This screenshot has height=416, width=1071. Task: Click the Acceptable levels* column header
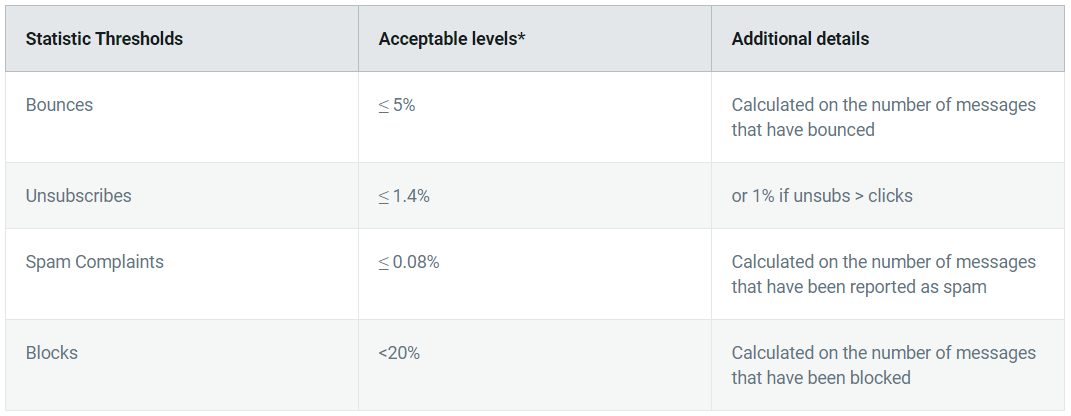point(451,39)
